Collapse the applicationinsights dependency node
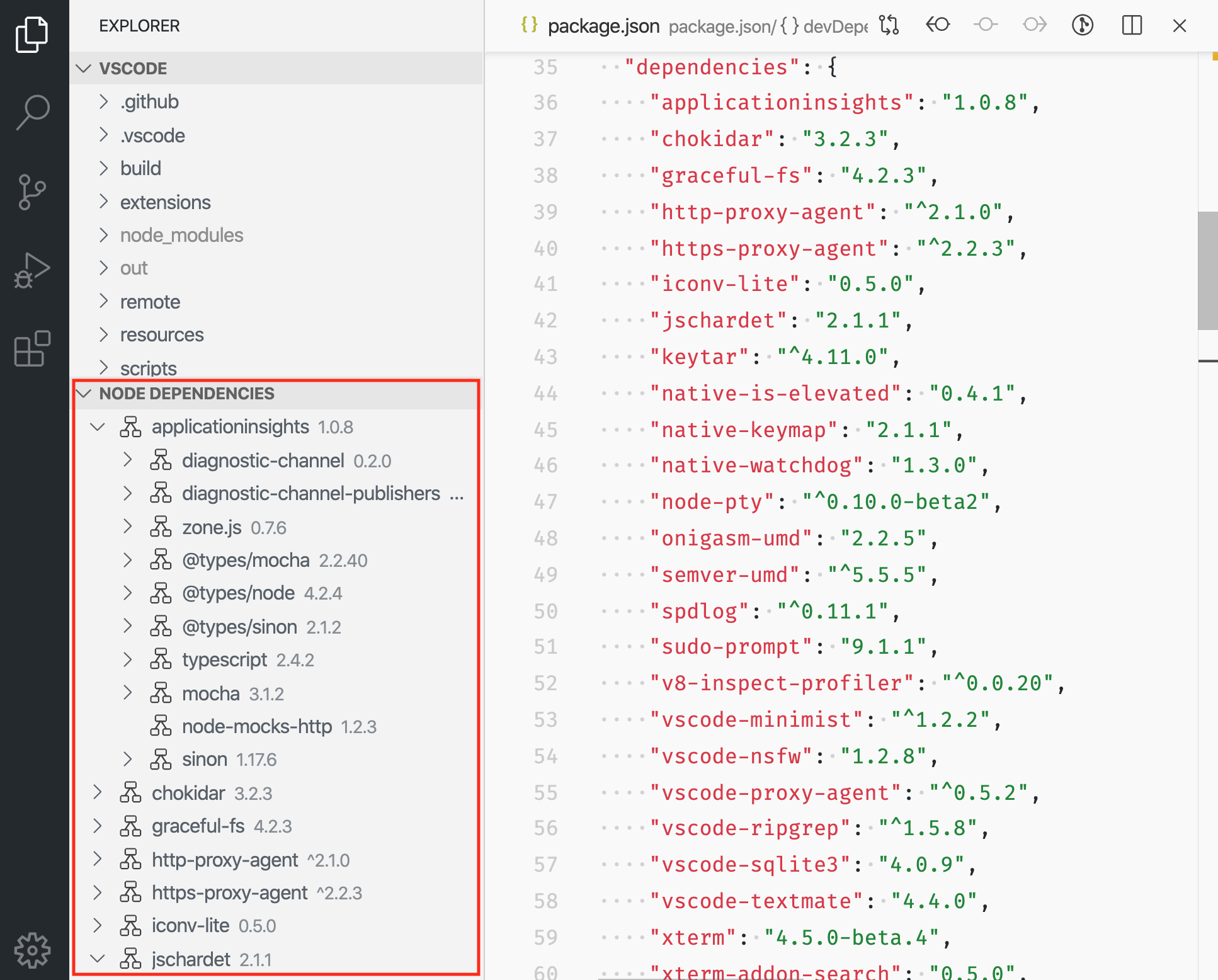 [98, 427]
